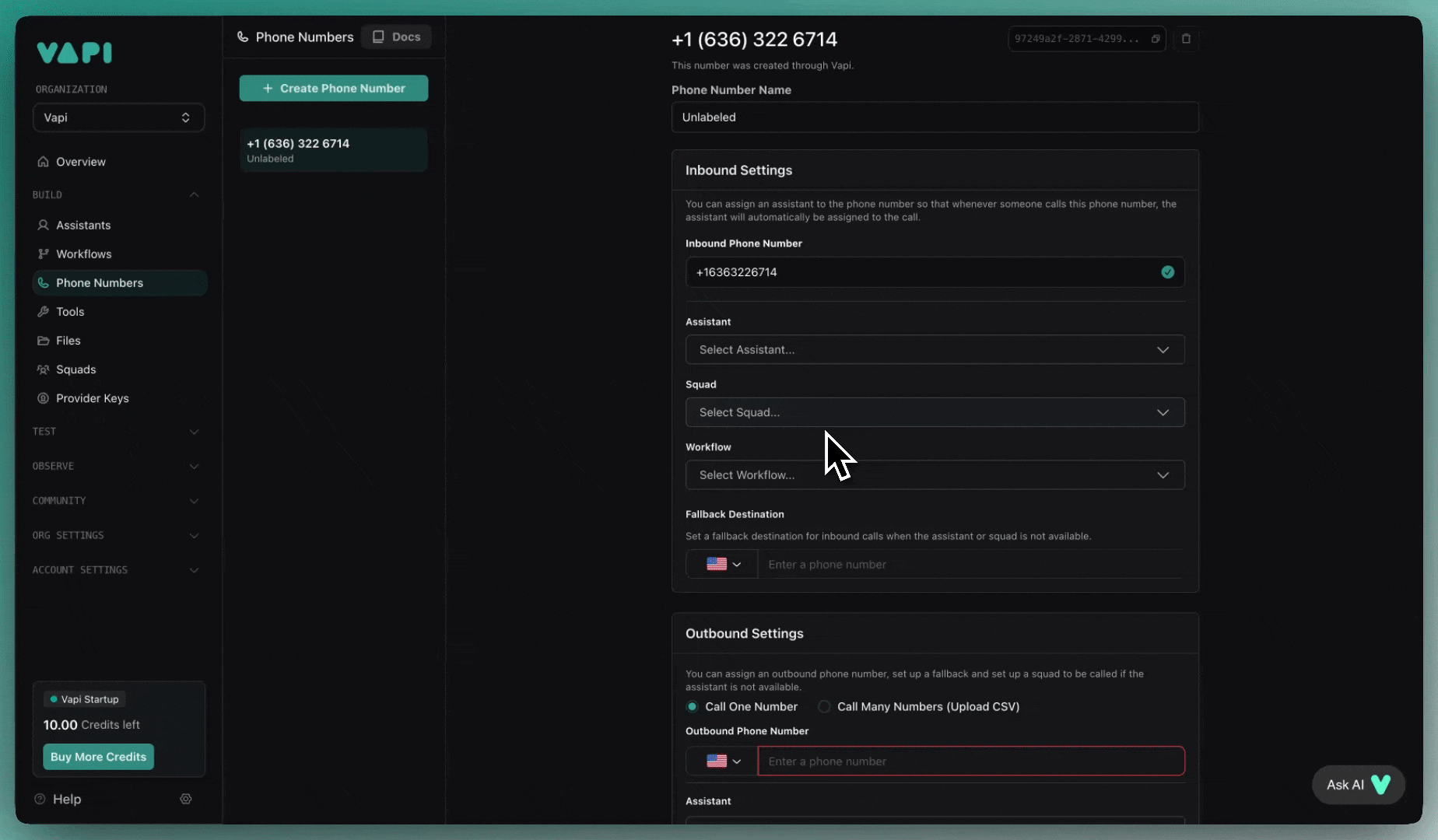The image size is (1438, 840).
Task: Click the trash delete icon for this number
Action: coord(1186,39)
